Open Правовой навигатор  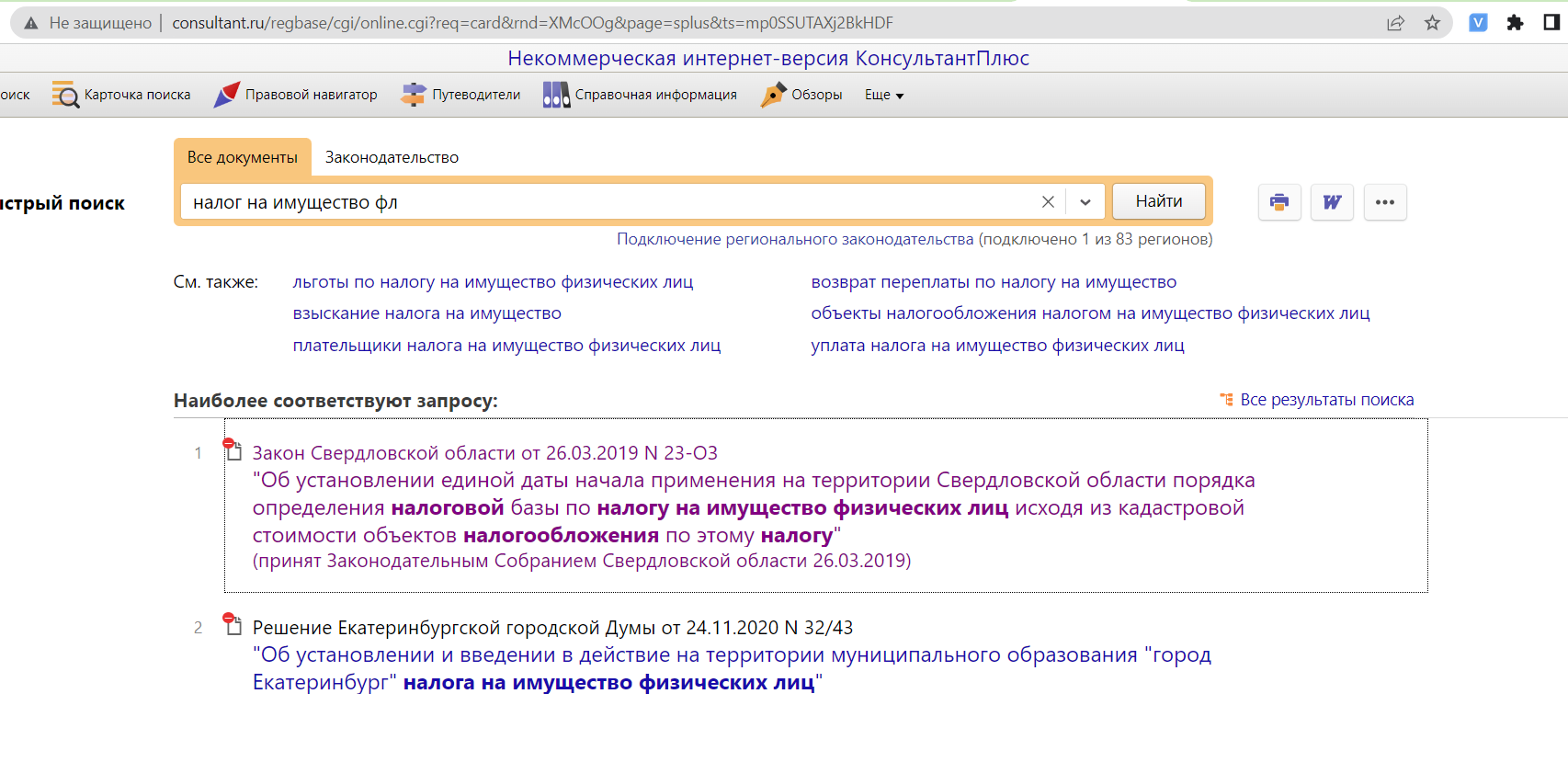click(x=295, y=95)
